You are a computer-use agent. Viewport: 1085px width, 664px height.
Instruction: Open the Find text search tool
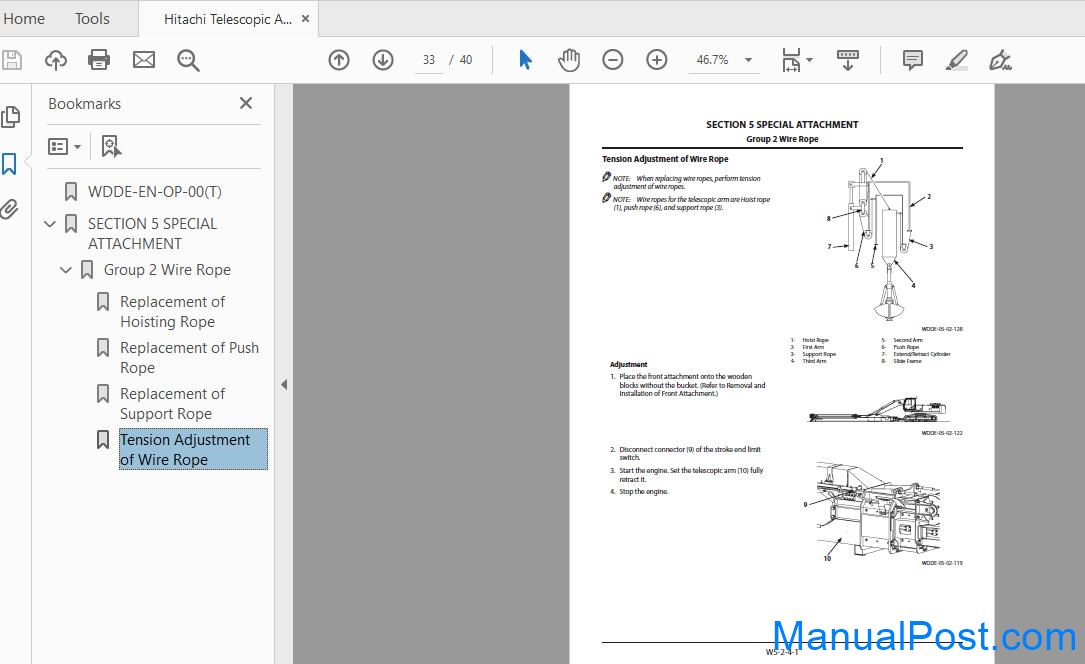[x=188, y=60]
